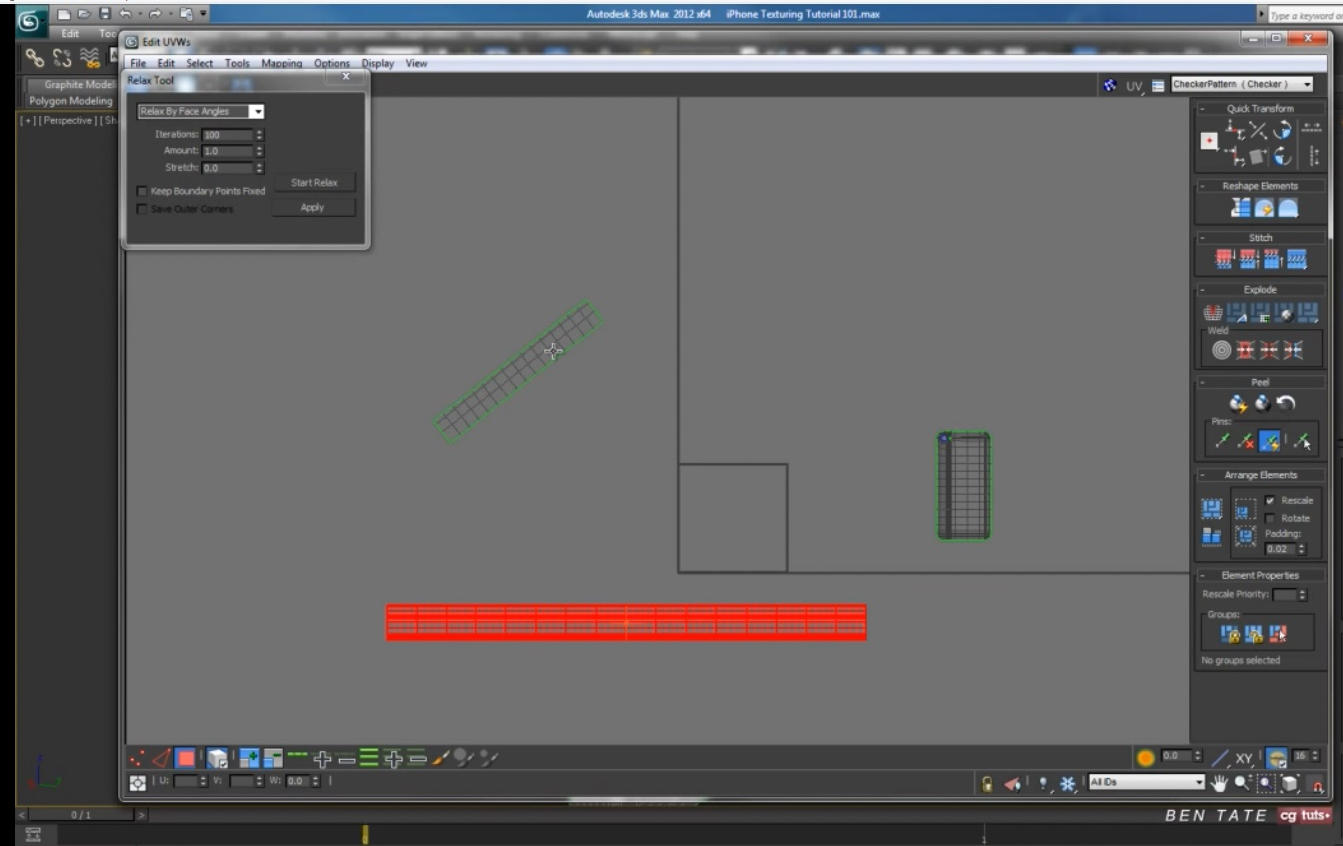Toggle Rescale checkbox in Arrange Elements
Image resolution: width=1343 pixels, height=846 pixels.
click(1270, 500)
